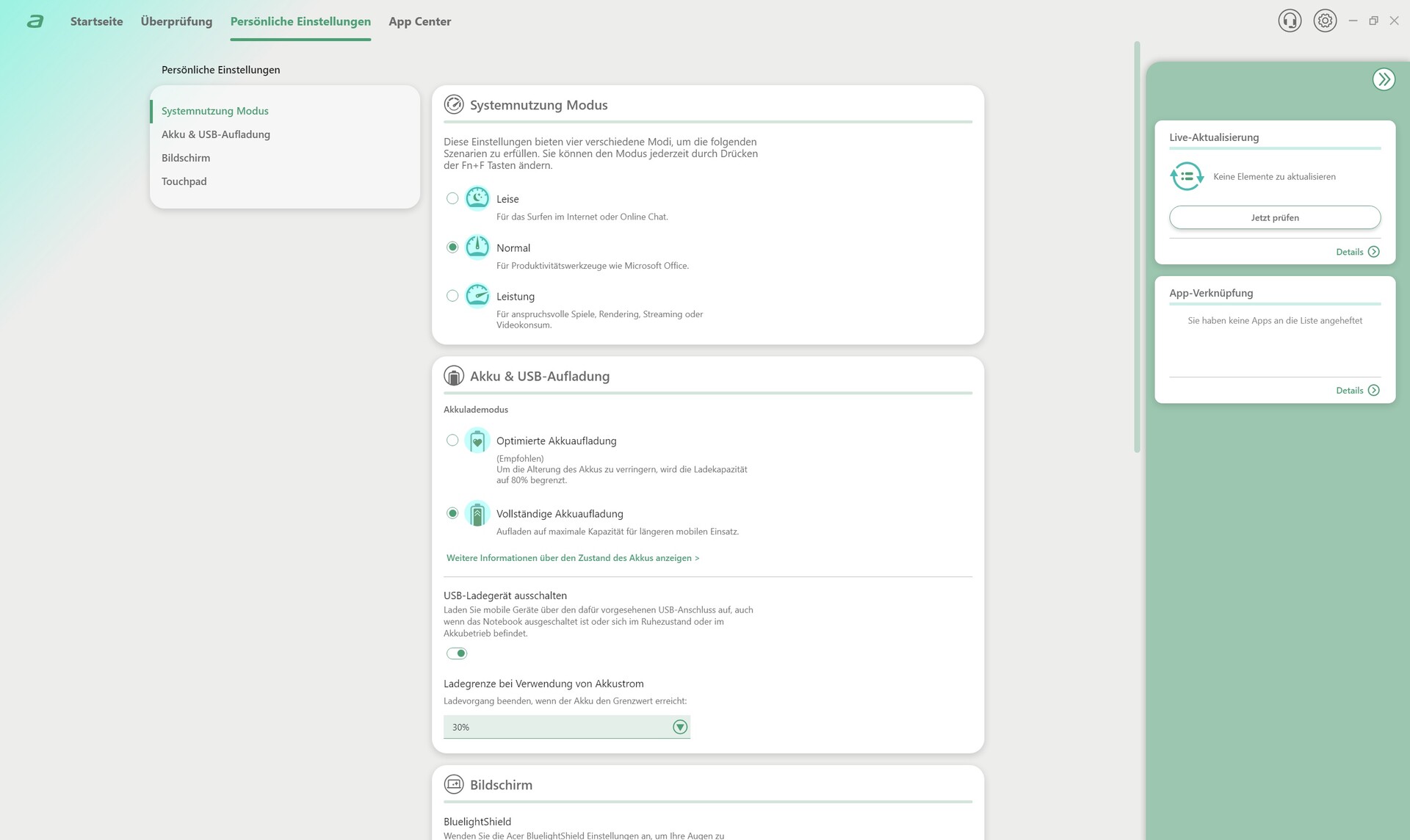Click the Acer logo icon
1410x840 pixels.
coord(35,21)
